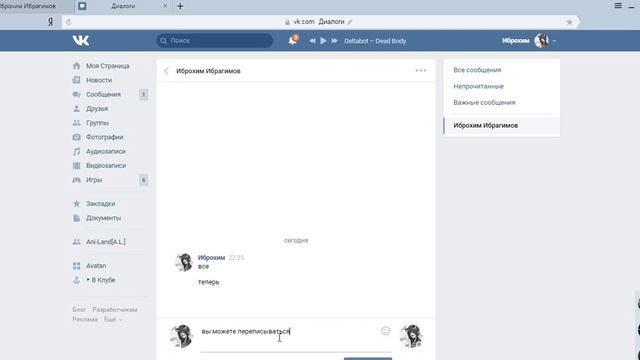Show Важные сообщения

tap(484, 102)
